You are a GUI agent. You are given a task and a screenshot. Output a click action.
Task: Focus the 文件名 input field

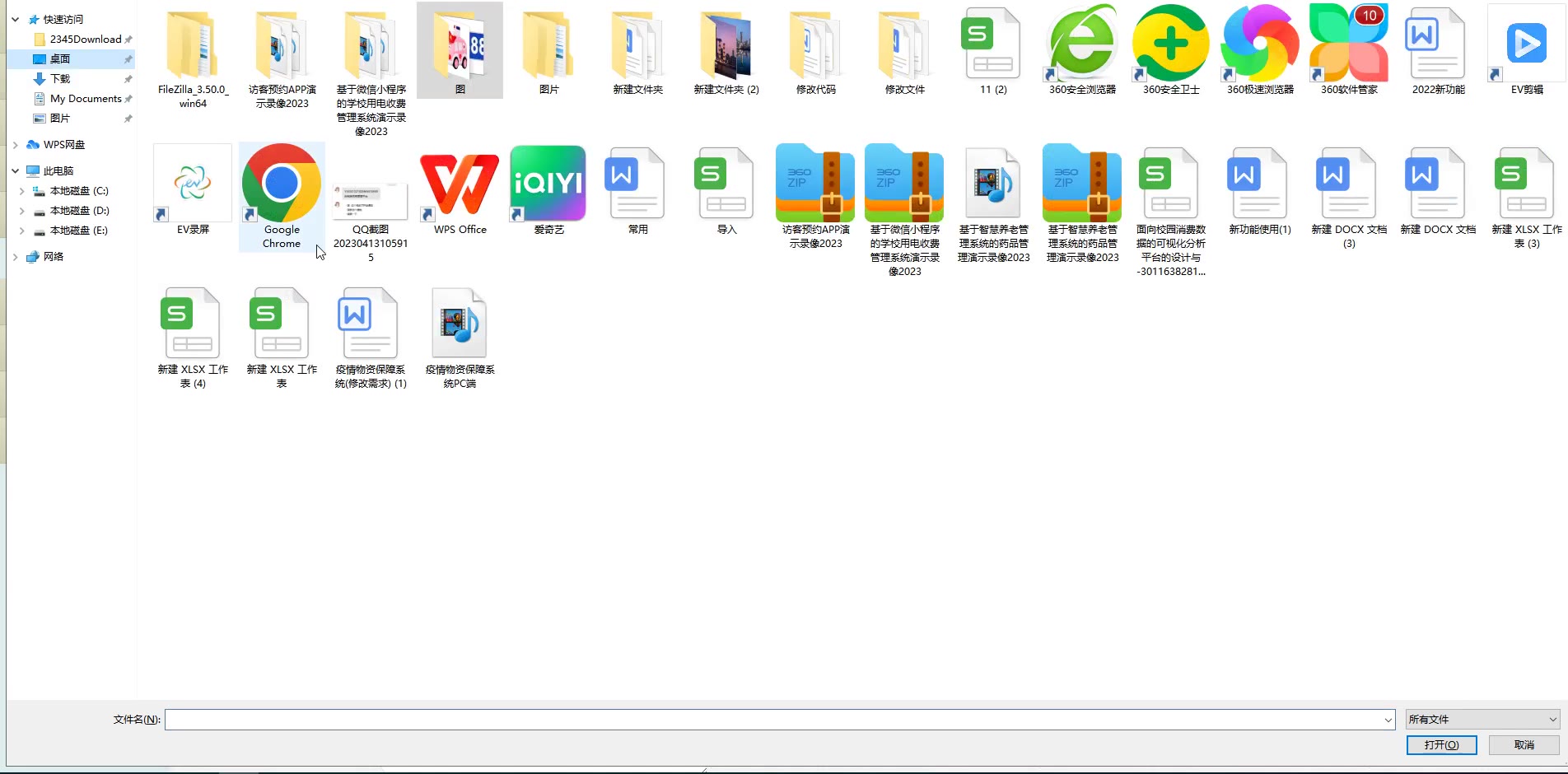(780, 720)
